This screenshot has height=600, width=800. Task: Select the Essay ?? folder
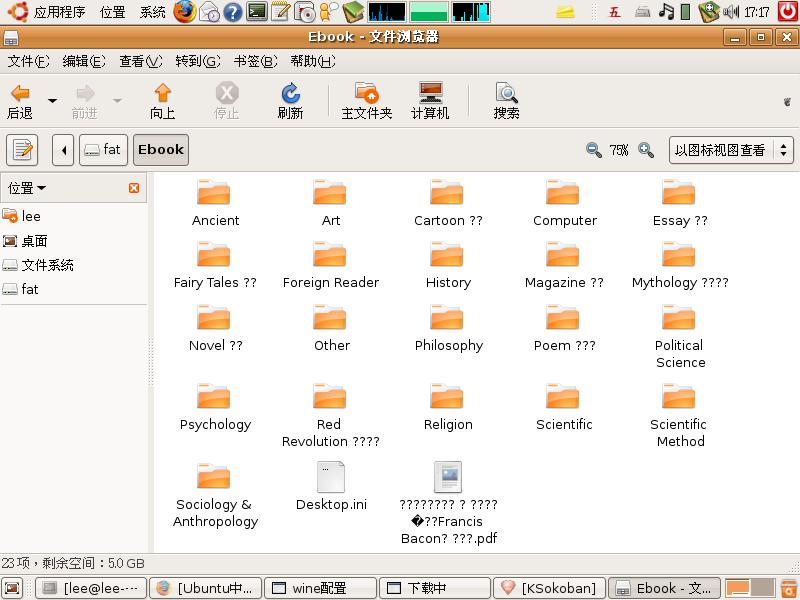680,203
